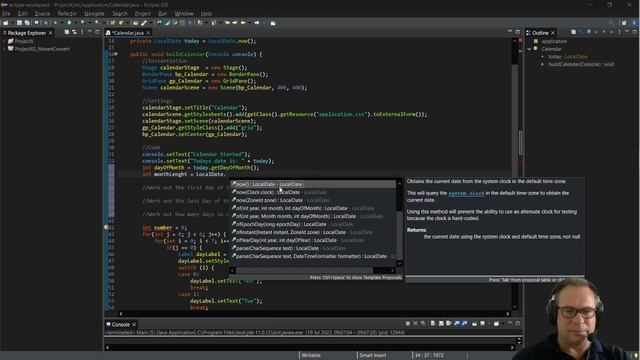Collapse the Calendar class in Outline
The width and height of the screenshot is (640, 360).
click(x=529, y=49)
